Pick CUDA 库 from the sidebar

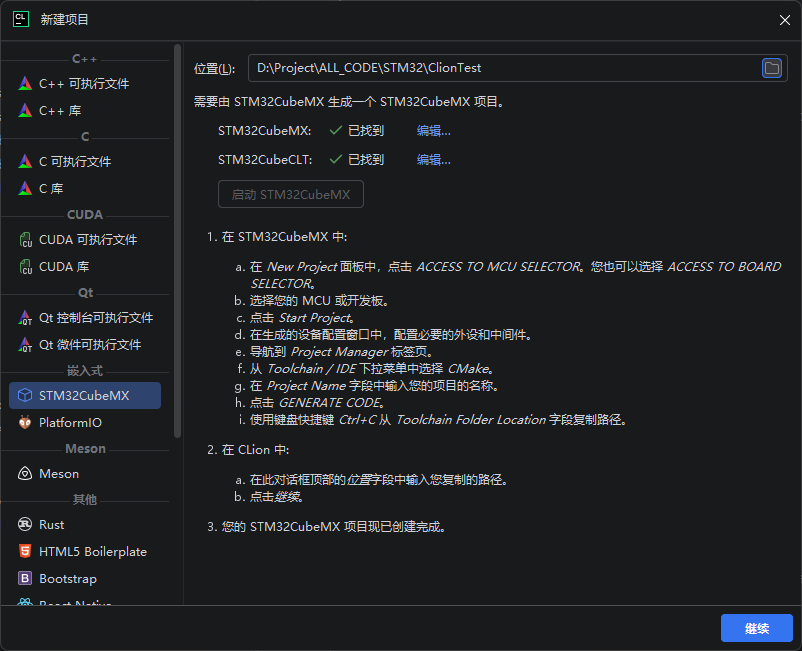[x=64, y=267]
